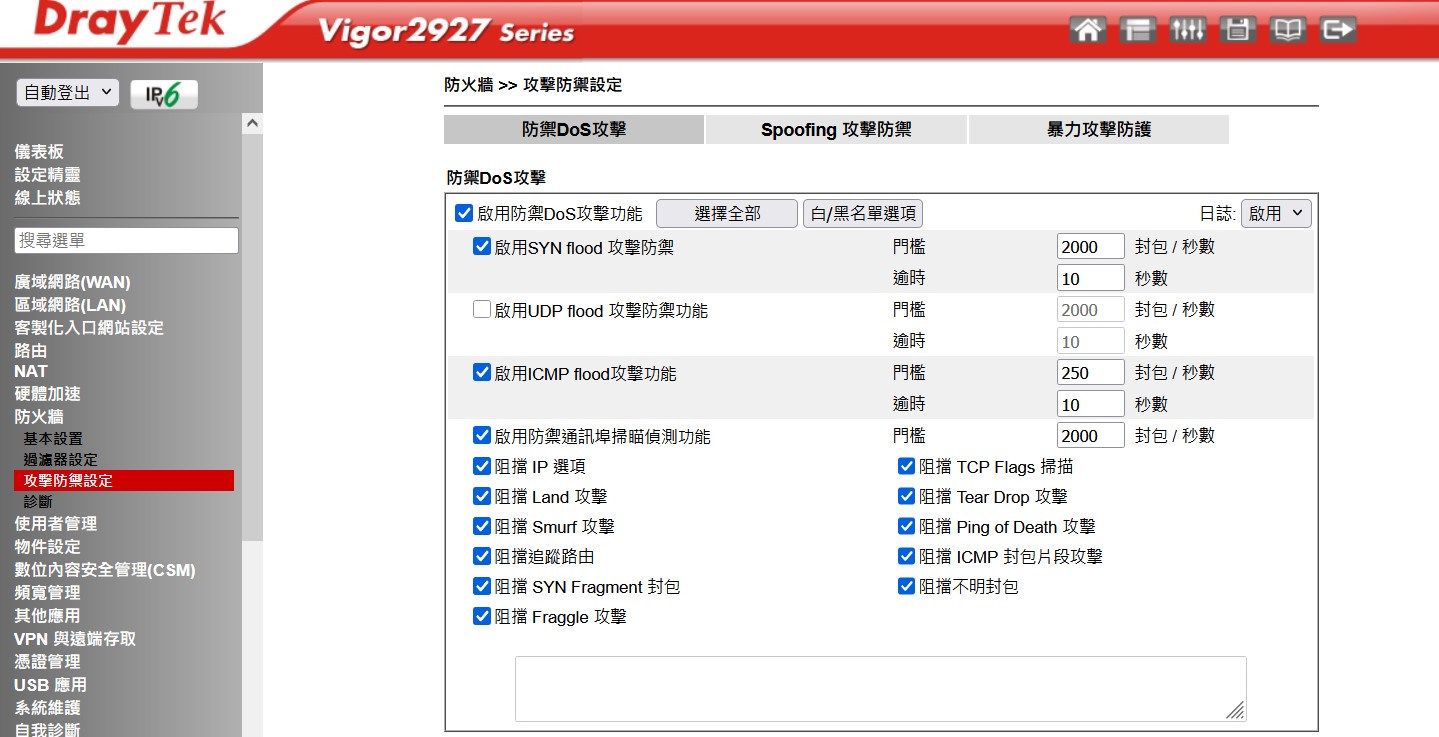
Task: Click the IPv6 icon button
Action: 164,94
